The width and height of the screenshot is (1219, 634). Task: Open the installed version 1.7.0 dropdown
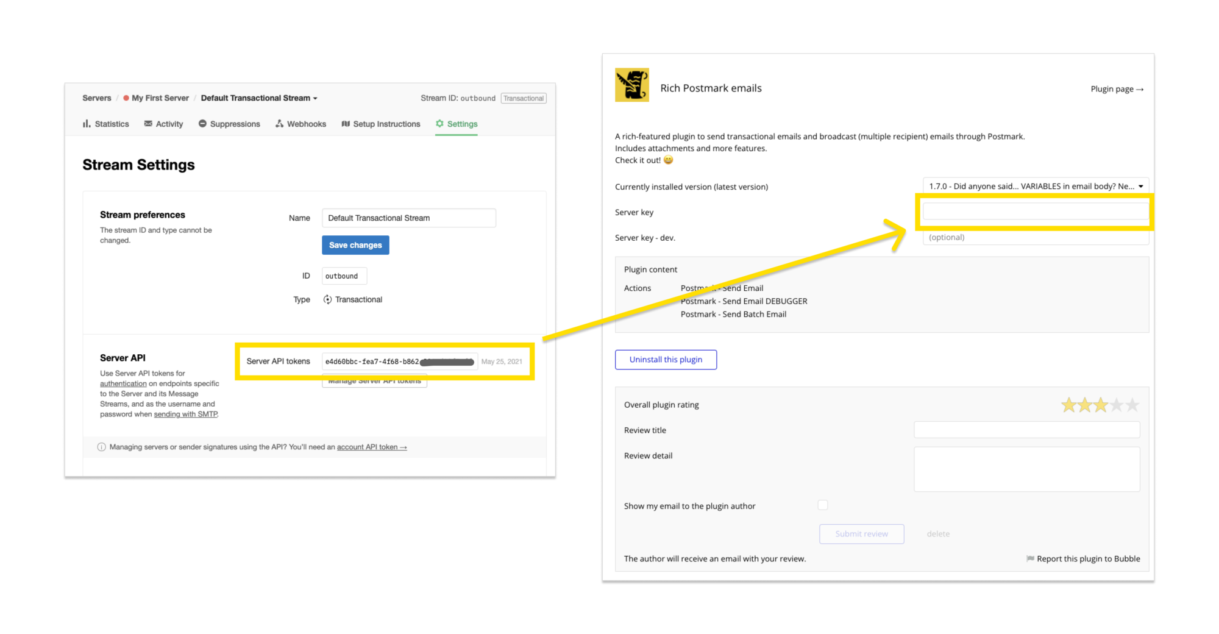tap(1034, 186)
